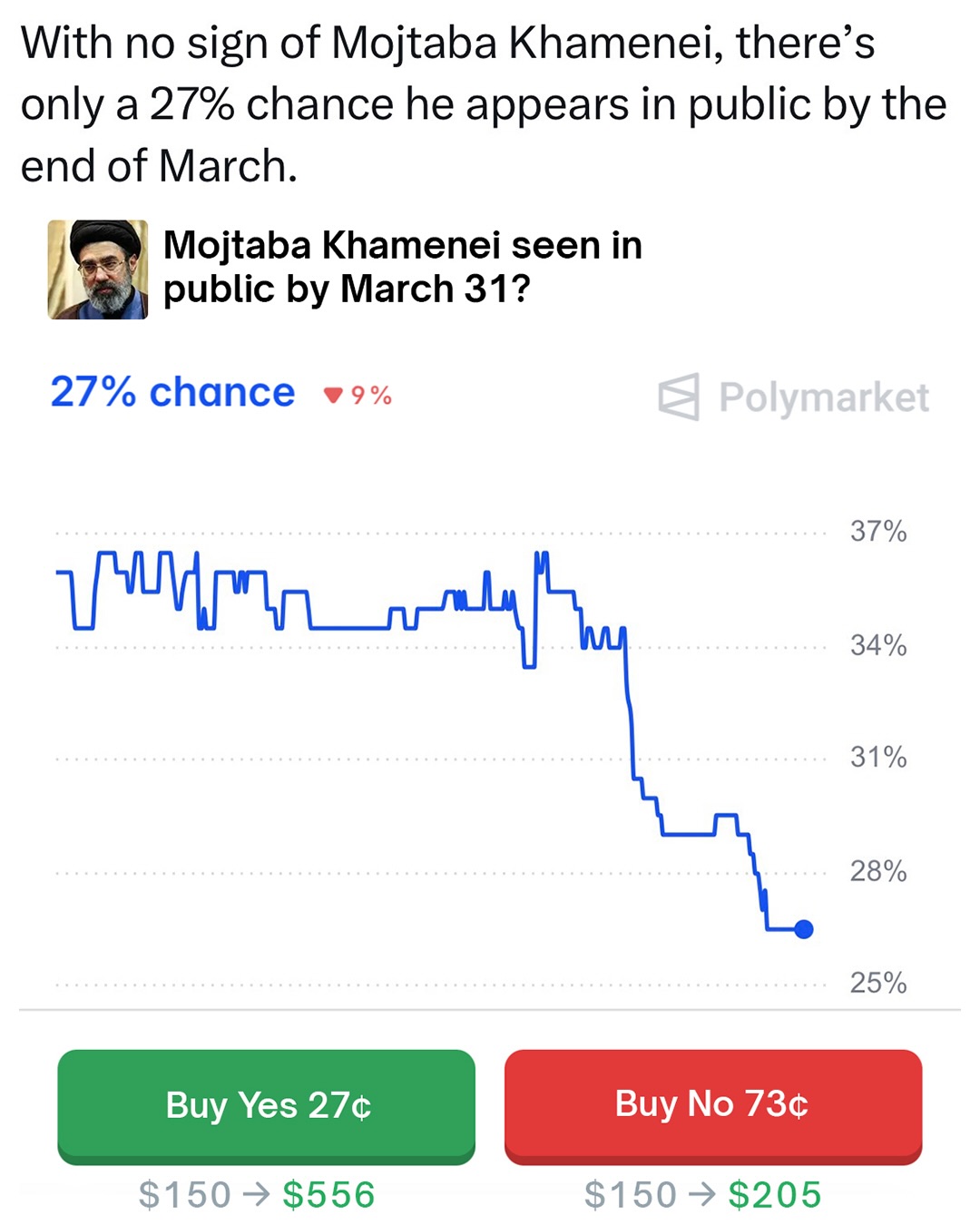Click the arrow in the No payout
The height and width of the screenshot is (1225, 980).
pyautogui.click(x=702, y=1194)
